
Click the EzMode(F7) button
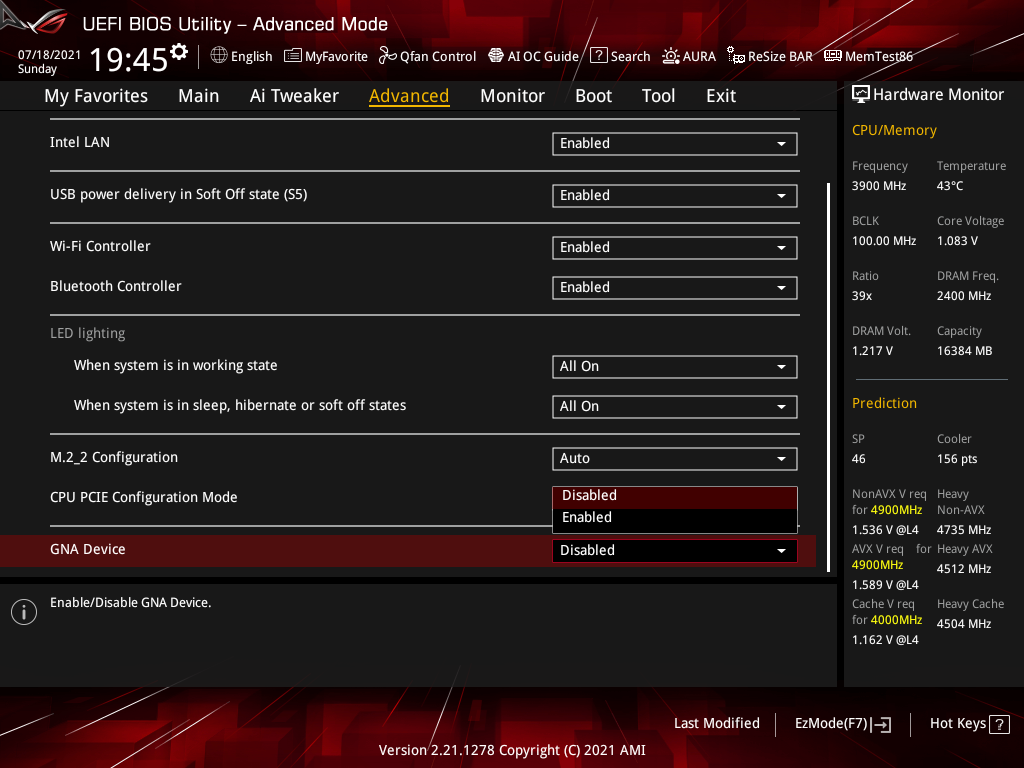click(x=842, y=723)
